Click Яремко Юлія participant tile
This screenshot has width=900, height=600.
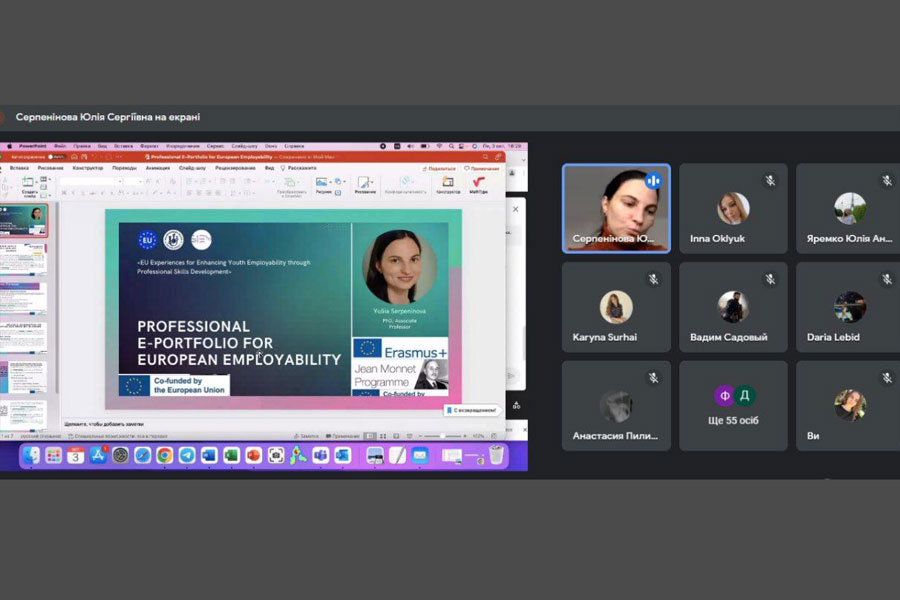(848, 208)
